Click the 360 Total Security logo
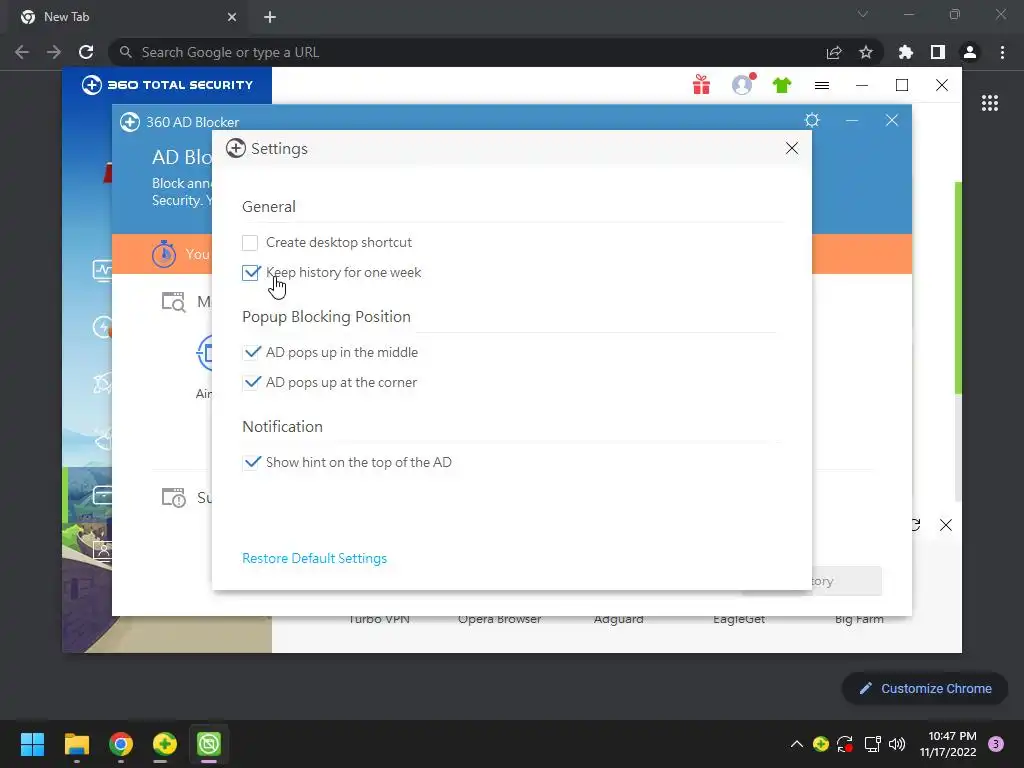 (x=167, y=85)
